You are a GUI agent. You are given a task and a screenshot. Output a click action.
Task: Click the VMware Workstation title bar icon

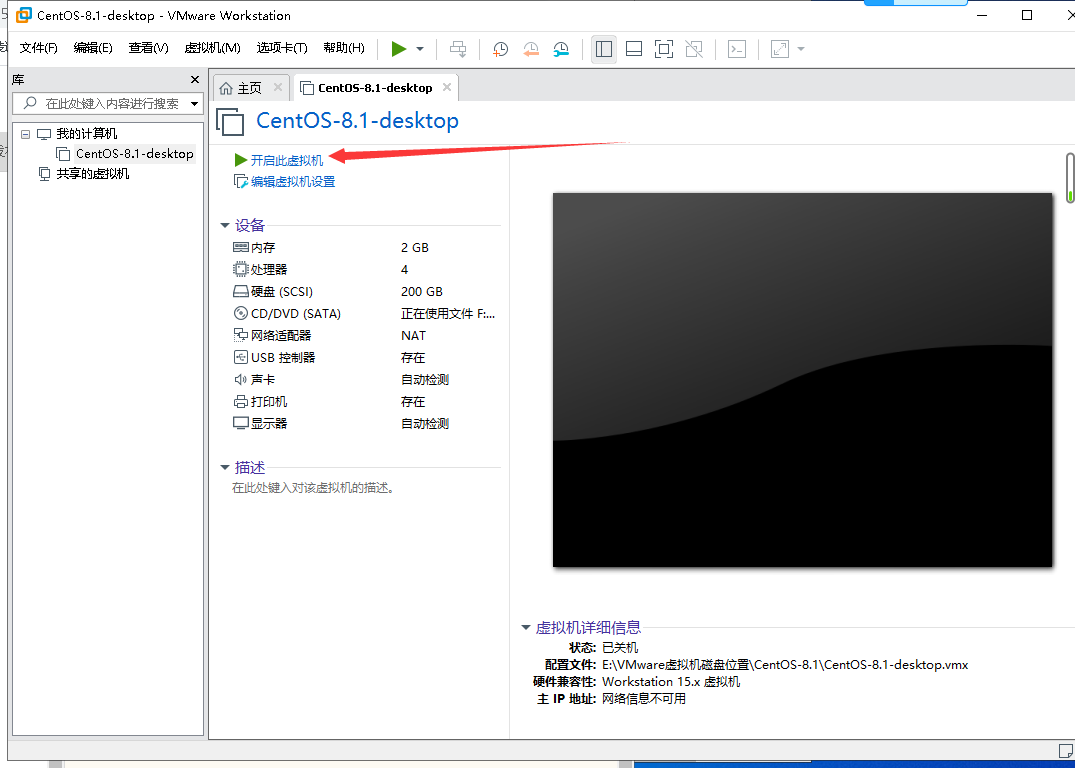coord(24,15)
